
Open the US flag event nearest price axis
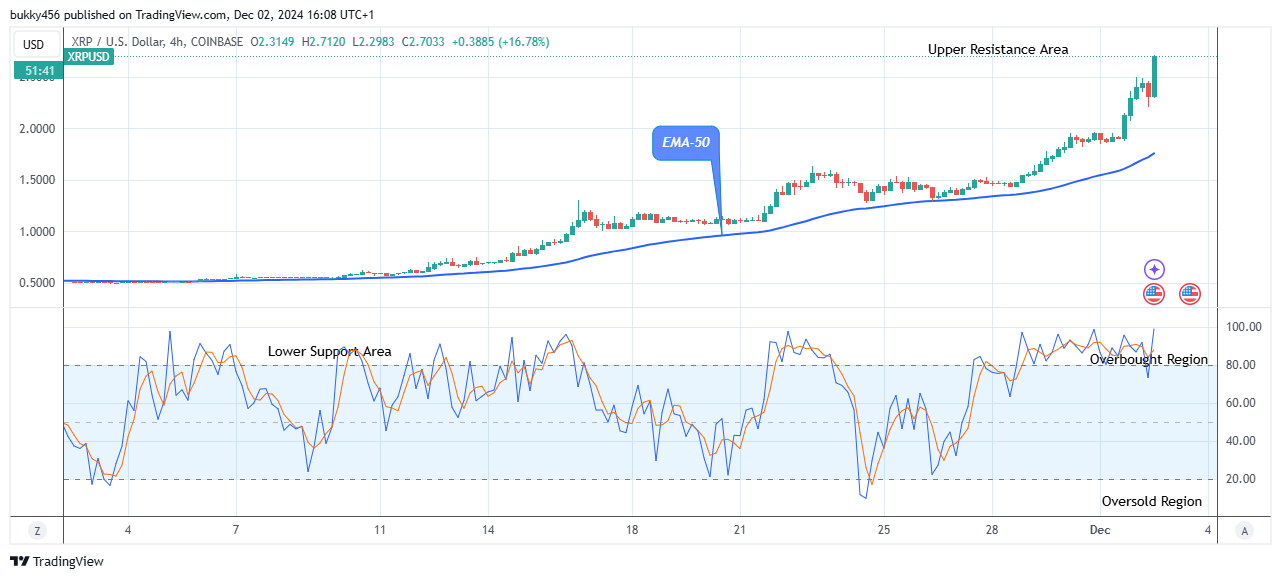tap(1189, 294)
